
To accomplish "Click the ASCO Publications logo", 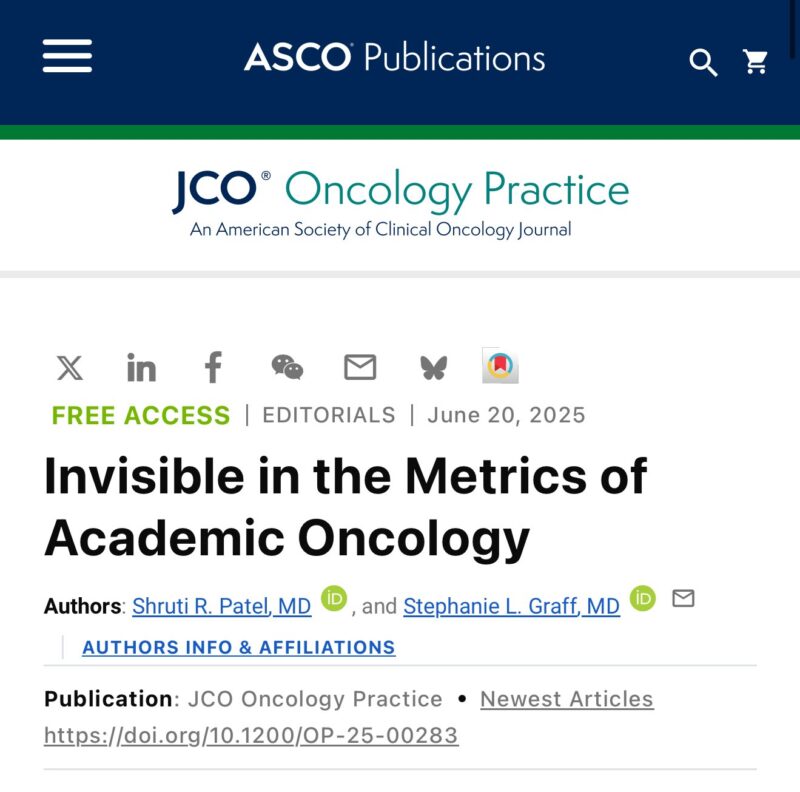I will click(394, 57).
